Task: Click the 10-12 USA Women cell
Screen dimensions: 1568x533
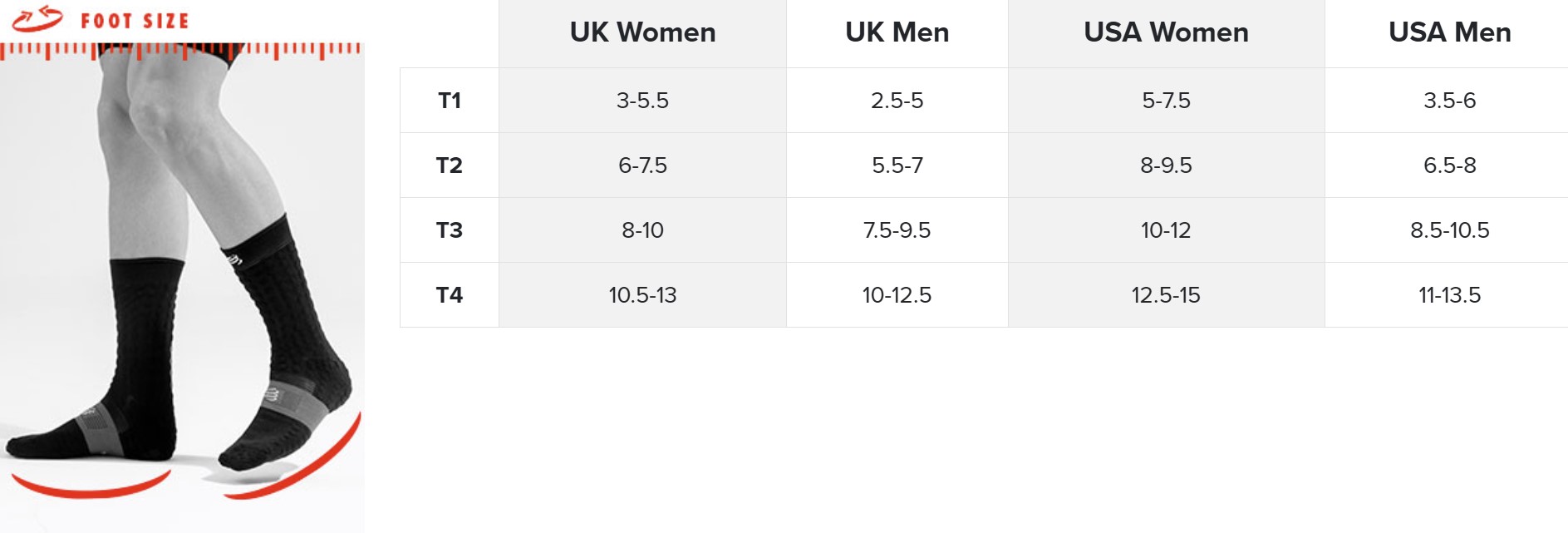Action: [1167, 230]
